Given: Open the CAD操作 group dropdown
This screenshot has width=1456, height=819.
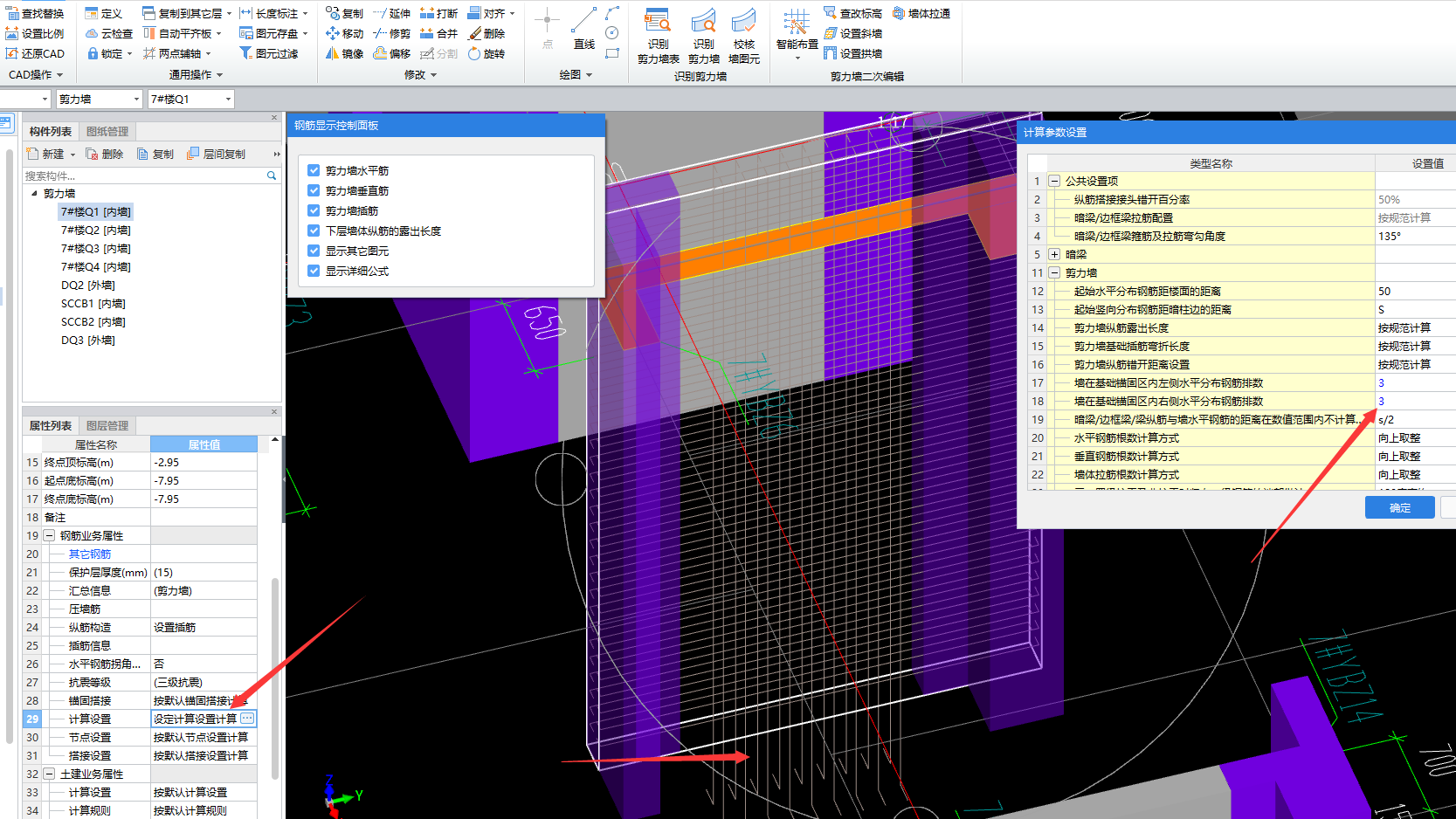Looking at the screenshot, I should pyautogui.click(x=35, y=74).
